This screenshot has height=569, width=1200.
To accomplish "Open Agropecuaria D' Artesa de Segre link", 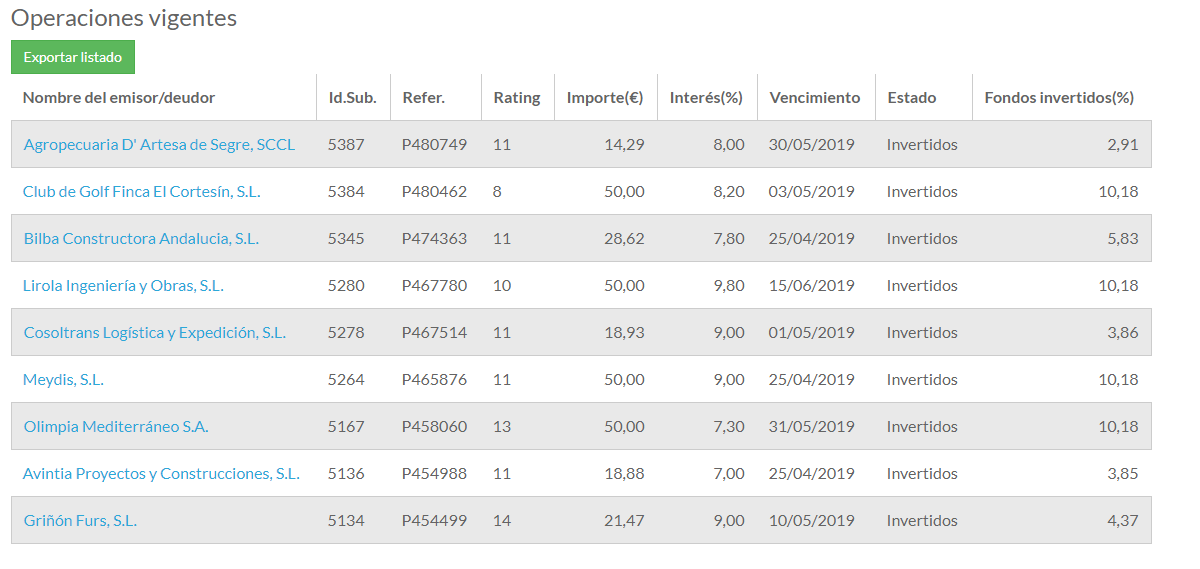I will tap(159, 144).
